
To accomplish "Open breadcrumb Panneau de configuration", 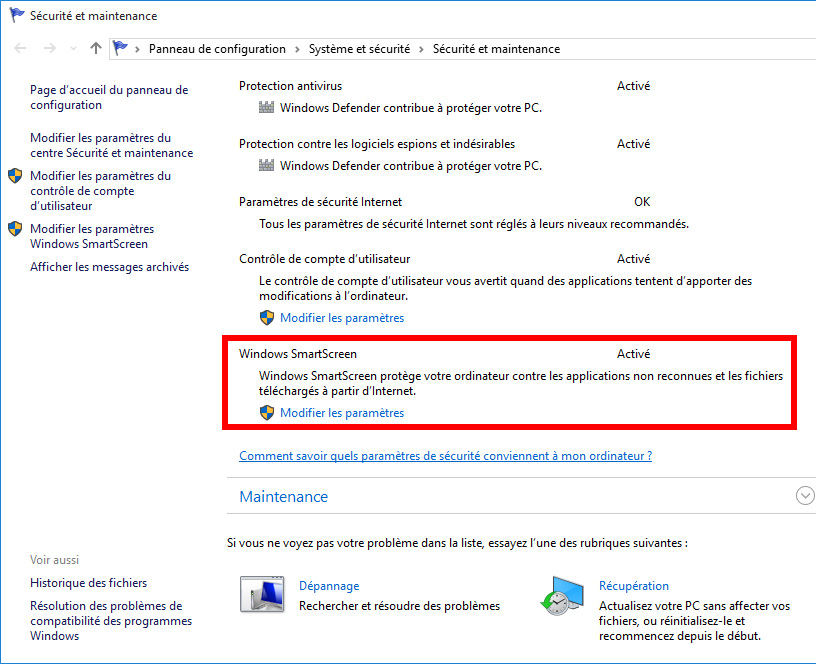I will click(217, 49).
